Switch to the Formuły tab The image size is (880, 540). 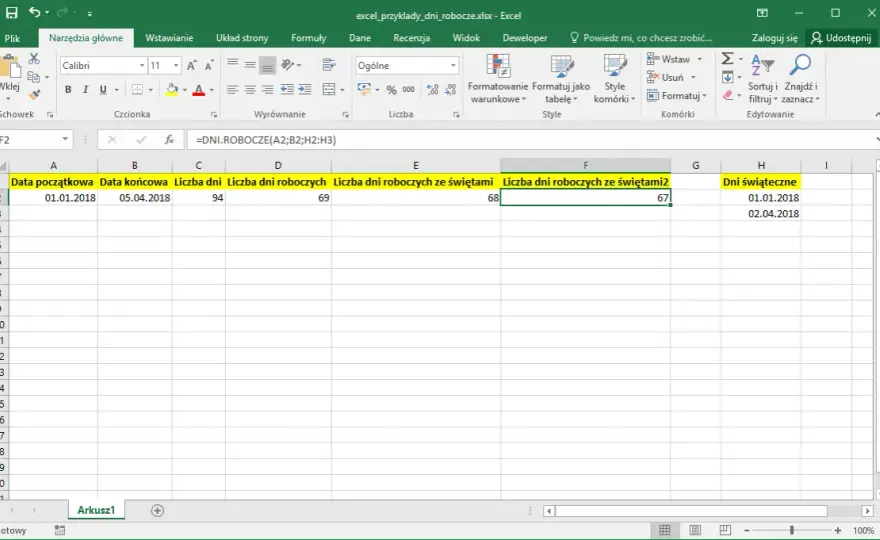coord(308,38)
